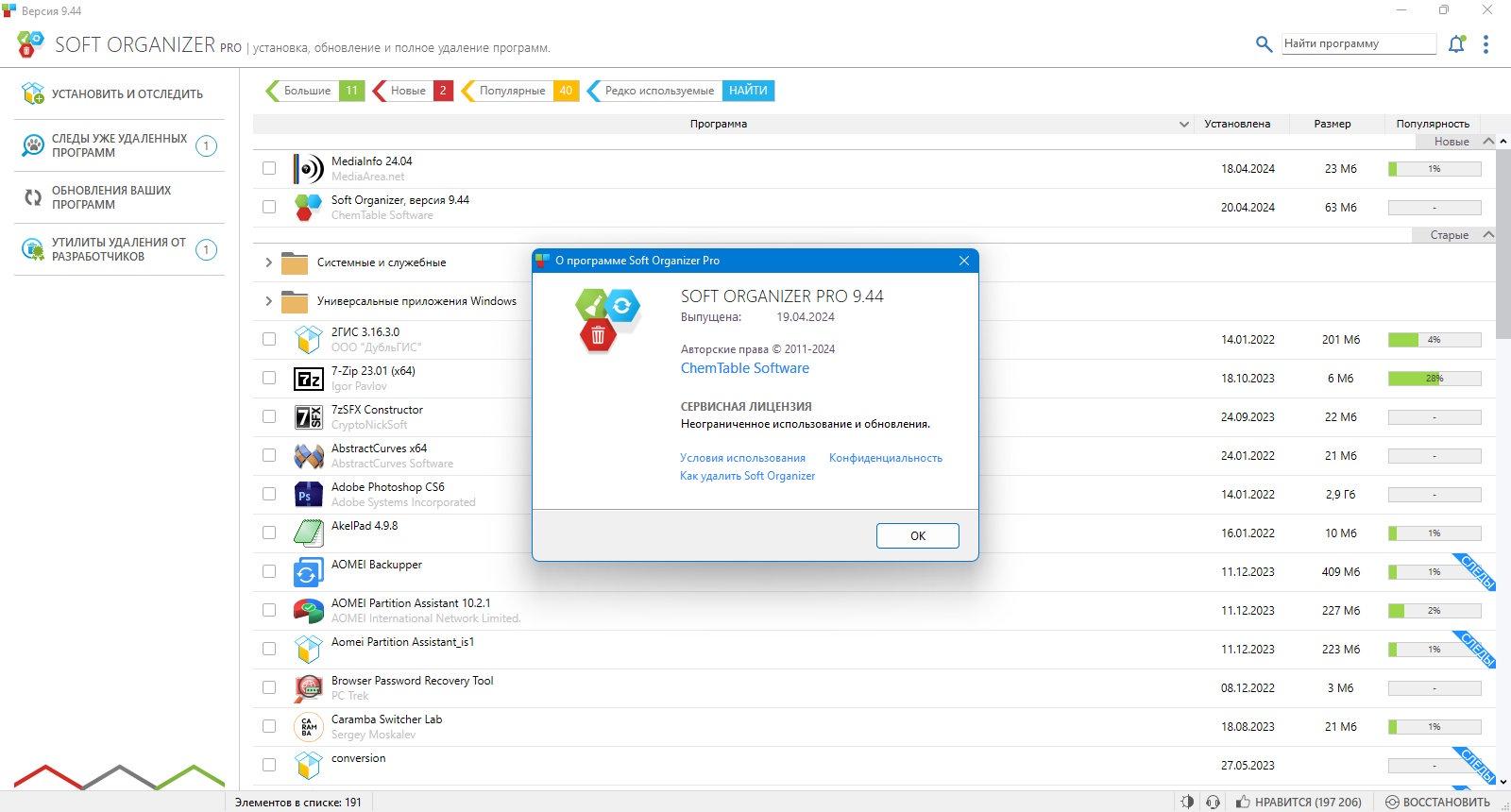Click НРАВИТСЯ (197 206) in status bar
Viewport: 1511px width, 812px height.
(x=1299, y=803)
